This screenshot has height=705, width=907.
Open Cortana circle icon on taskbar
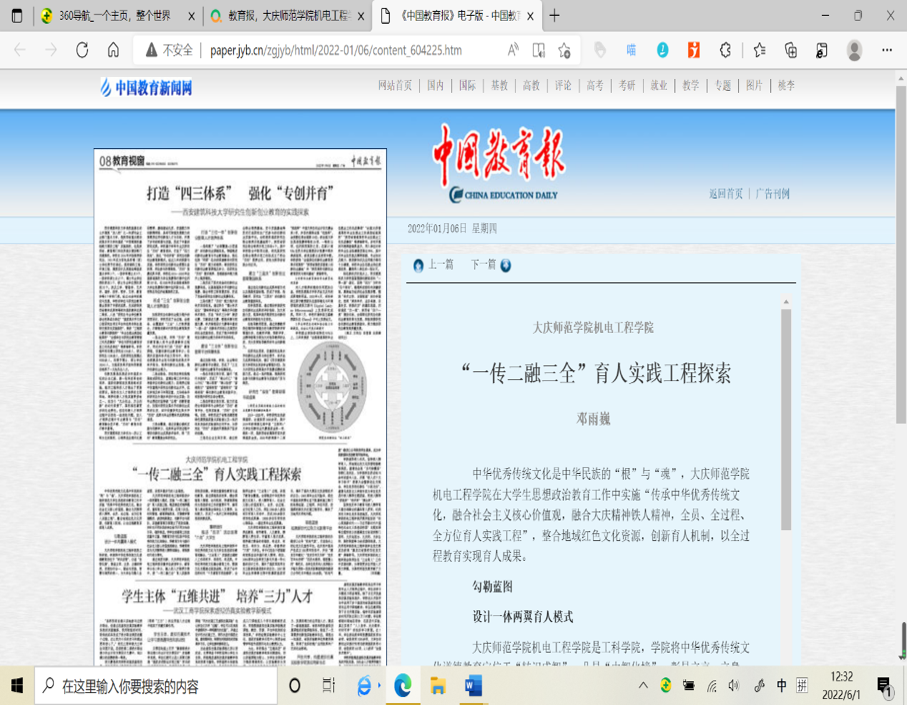tap(294, 686)
